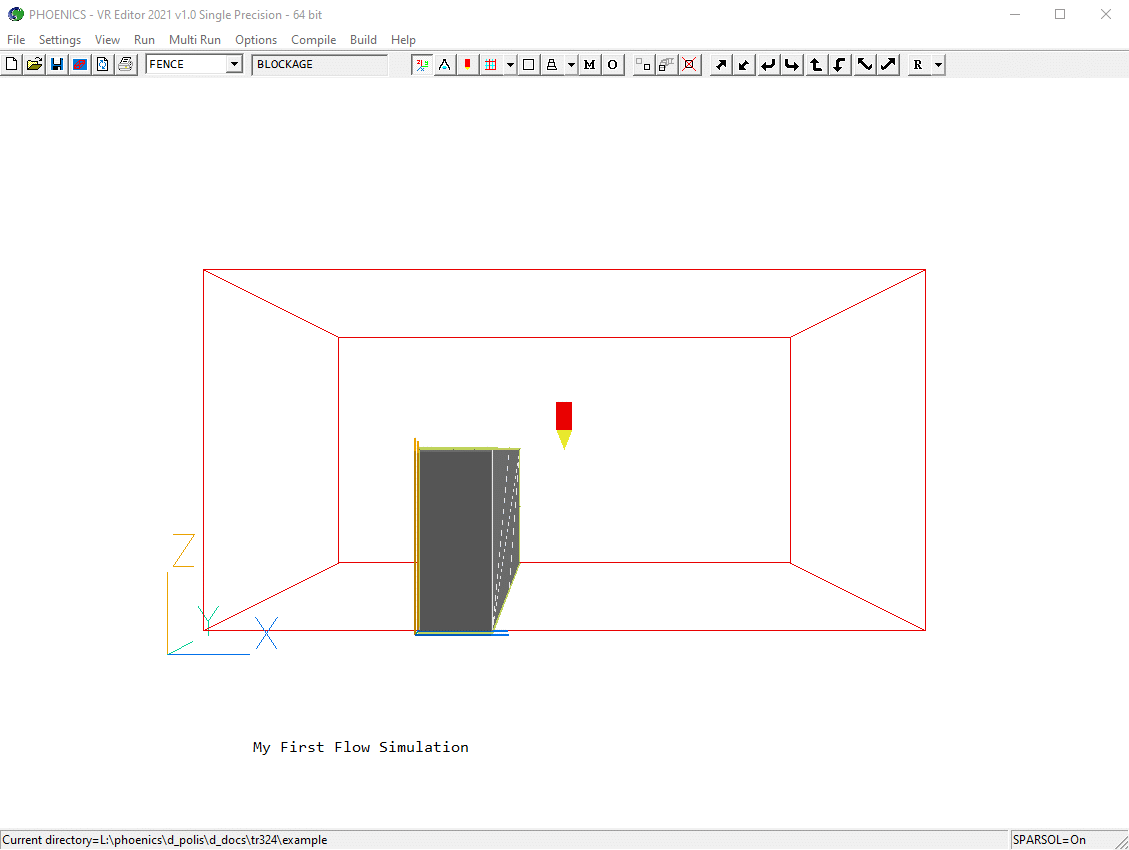The height and width of the screenshot is (850, 1129).
Task: Open the FENCE object dropdown list
Action: coord(234,65)
